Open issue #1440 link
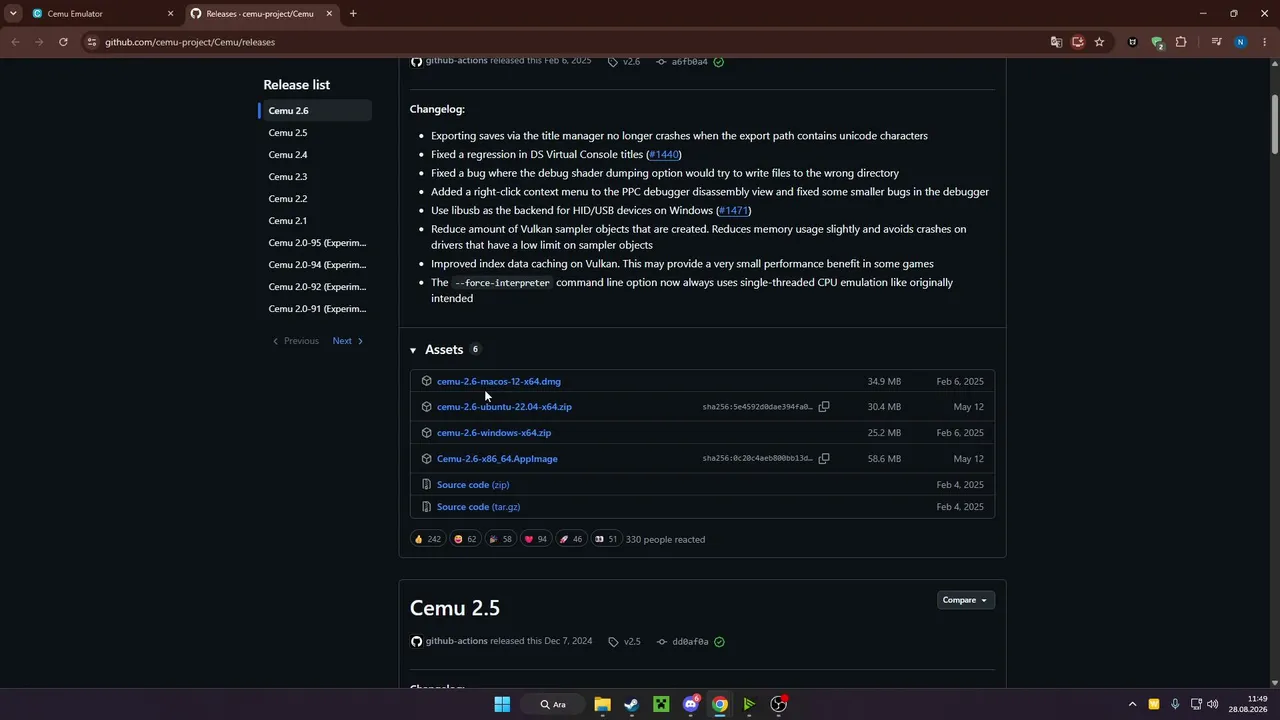Image resolution: width=1280 pixels, height=720 pixels. 664,155
